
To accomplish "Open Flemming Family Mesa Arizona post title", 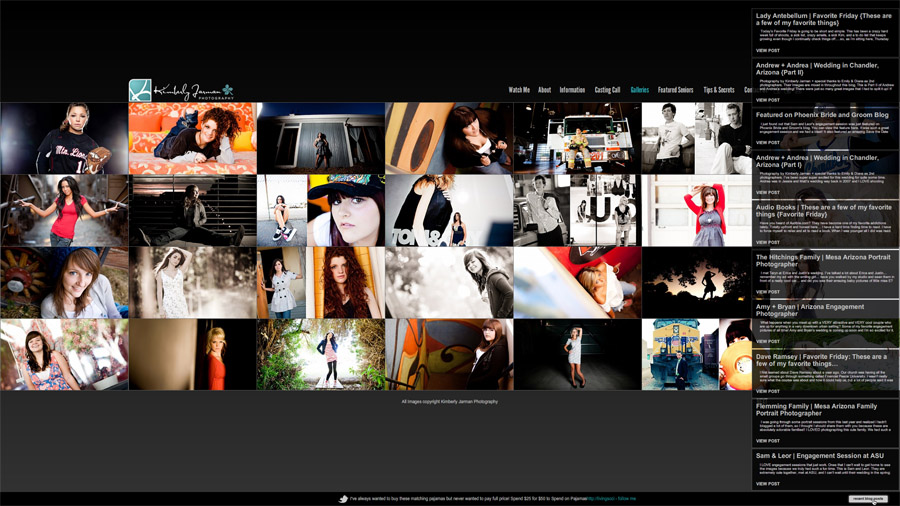I will [x=816, y=410].
